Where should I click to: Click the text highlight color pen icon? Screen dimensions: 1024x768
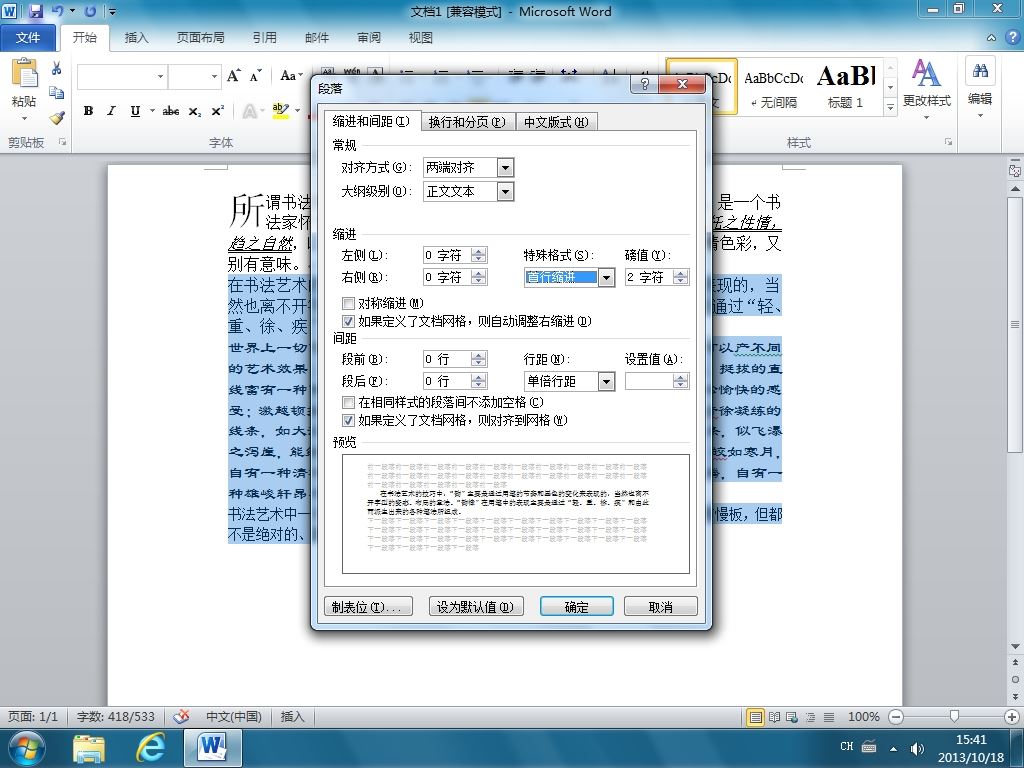click(x=280, y=111)
